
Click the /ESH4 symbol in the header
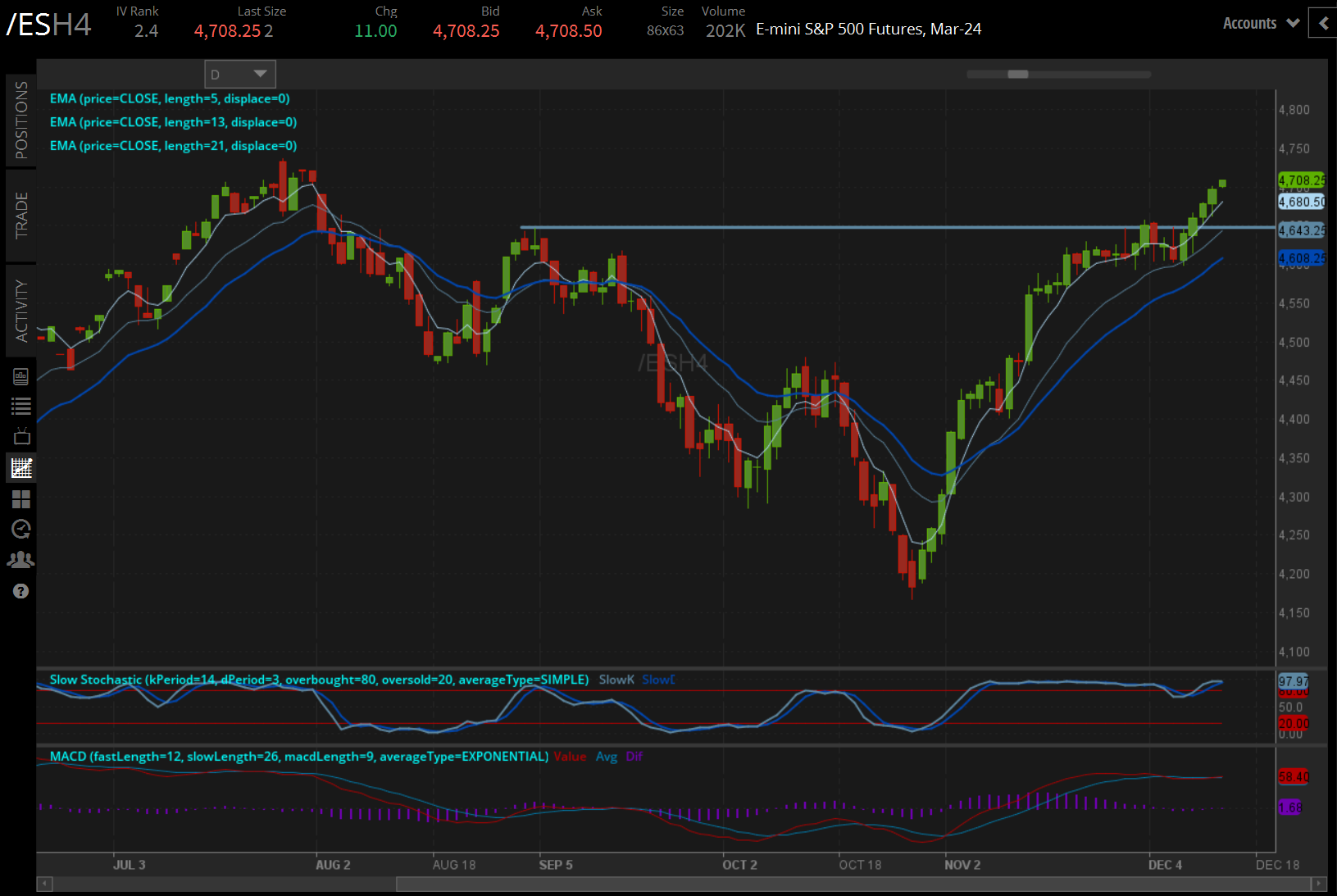point(48,25)
